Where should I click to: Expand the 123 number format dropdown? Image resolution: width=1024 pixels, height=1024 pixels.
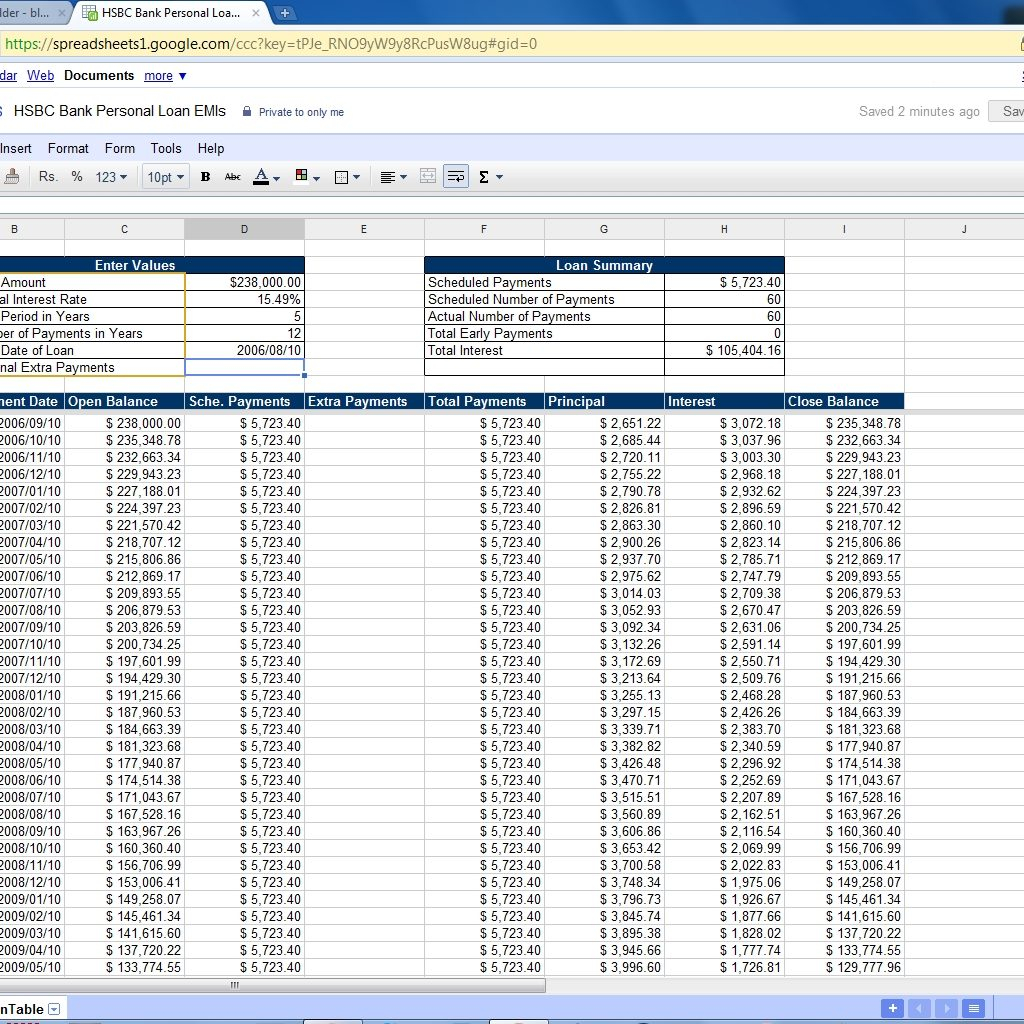click(111, 177)
